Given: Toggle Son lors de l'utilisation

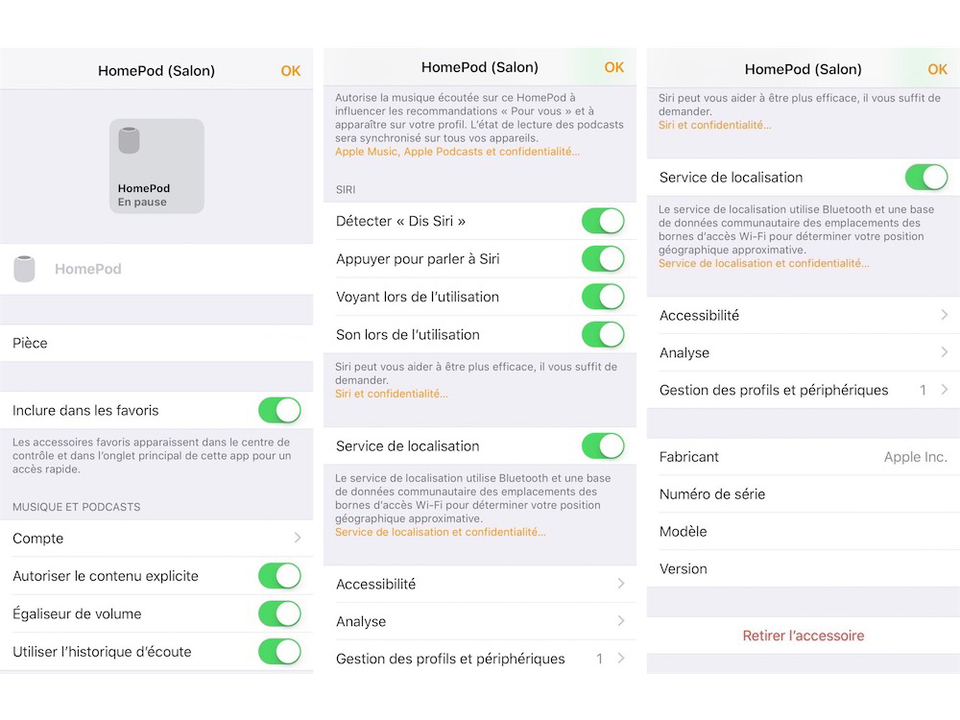Looking at the screenshot, I should 603,335.
